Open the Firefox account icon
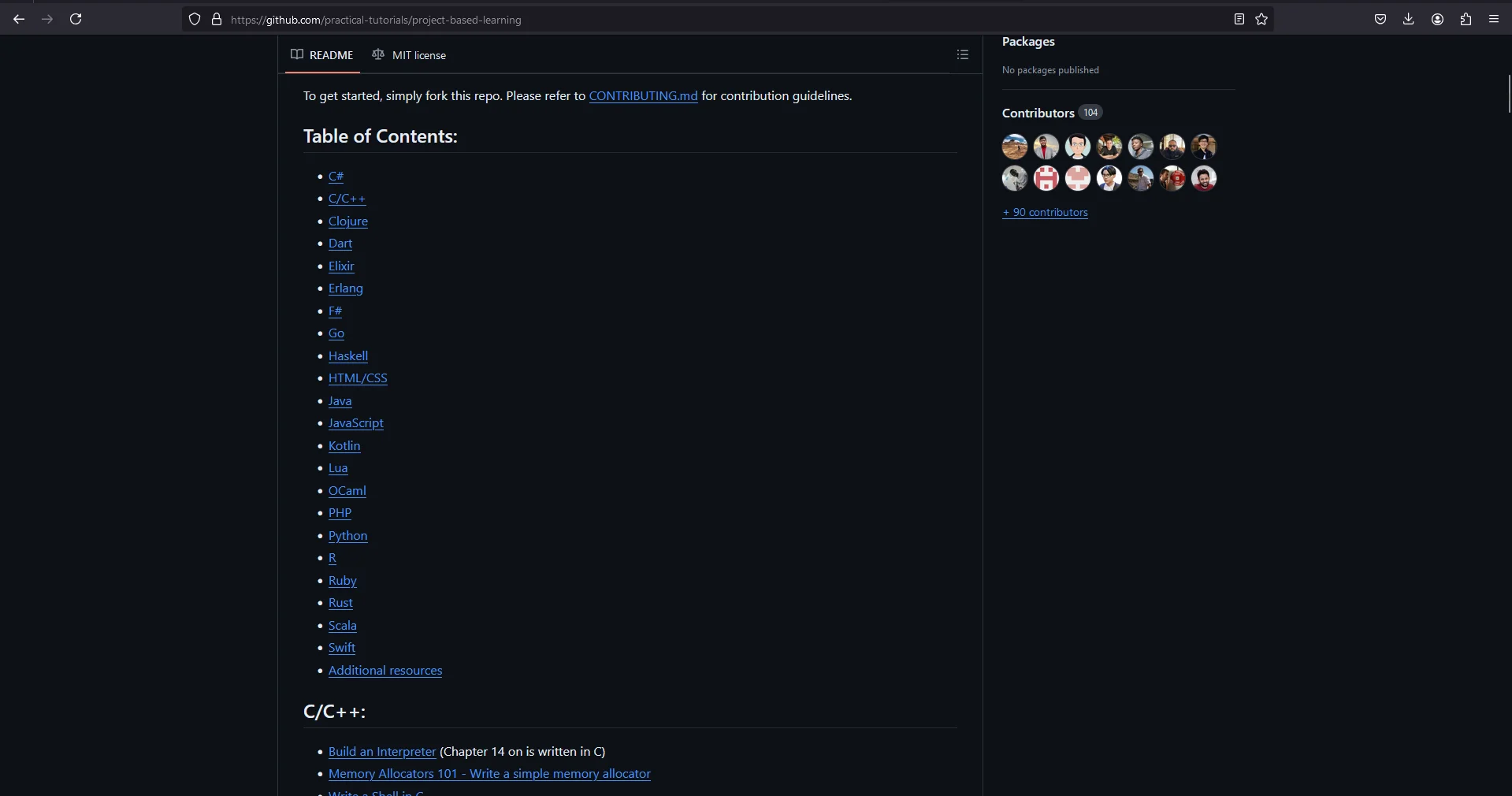1512x796 pixels. tap(1437, 19)
